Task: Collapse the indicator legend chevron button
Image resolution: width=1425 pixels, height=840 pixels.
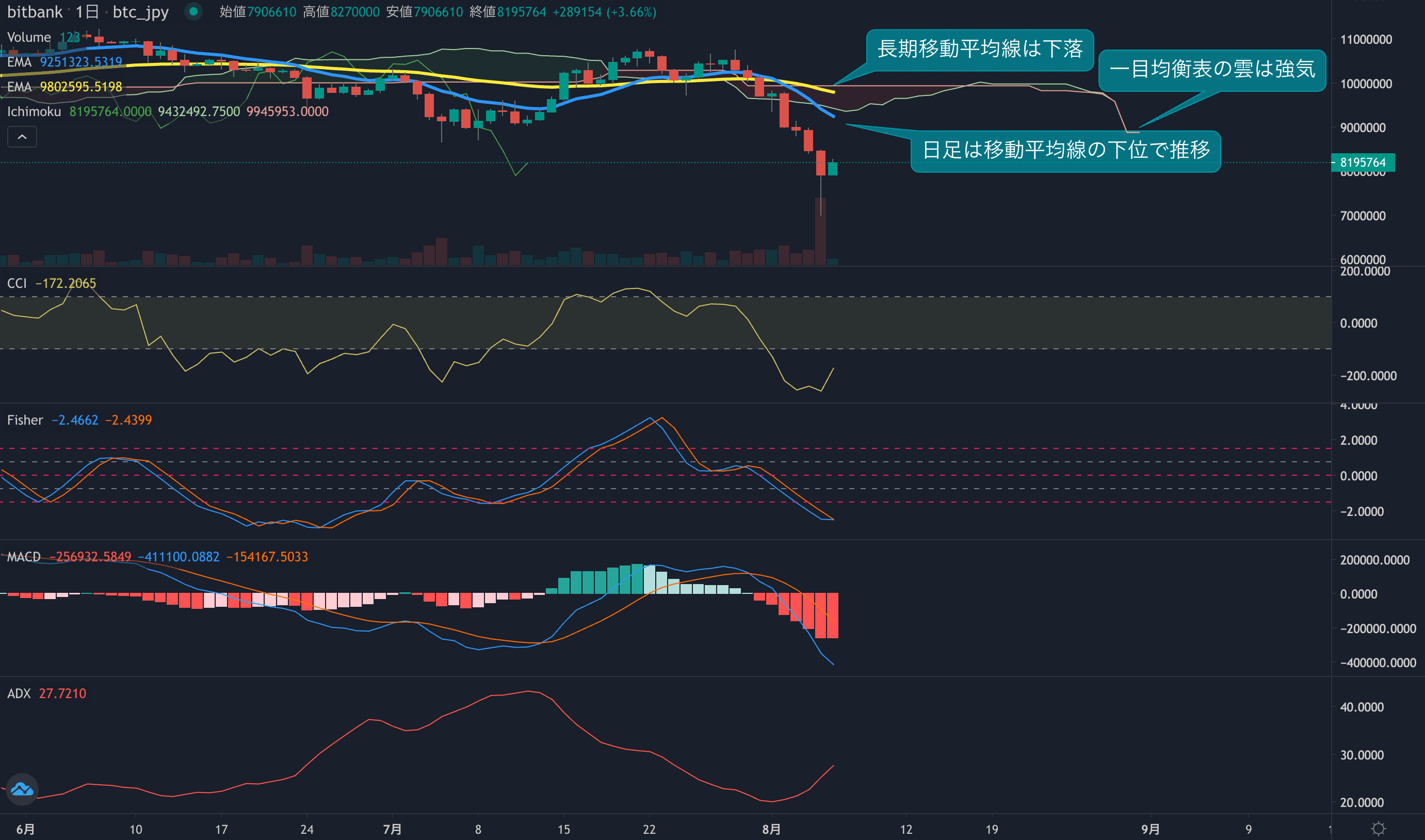Action: pos(22,137)
